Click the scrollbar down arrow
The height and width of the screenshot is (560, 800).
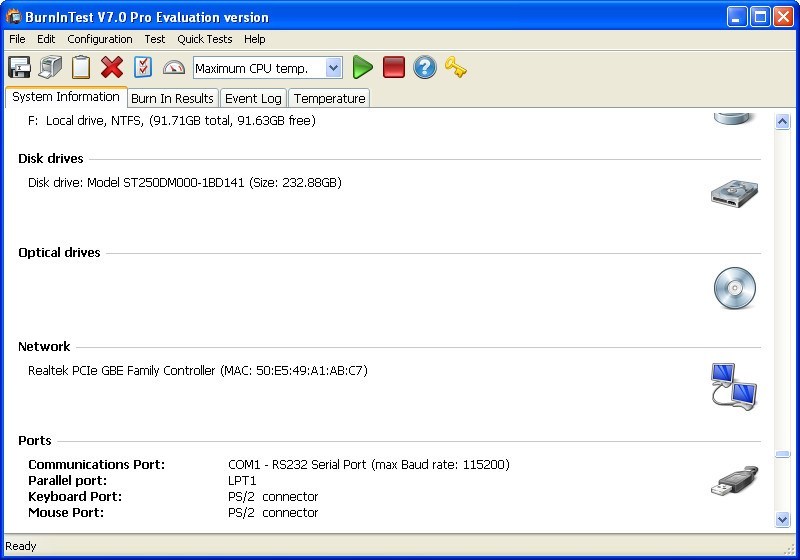pyautogui.click(x=782, y=519)
